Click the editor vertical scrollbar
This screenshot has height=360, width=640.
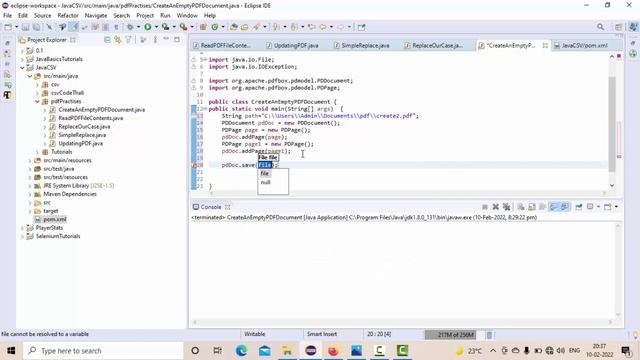pos(612,124)
